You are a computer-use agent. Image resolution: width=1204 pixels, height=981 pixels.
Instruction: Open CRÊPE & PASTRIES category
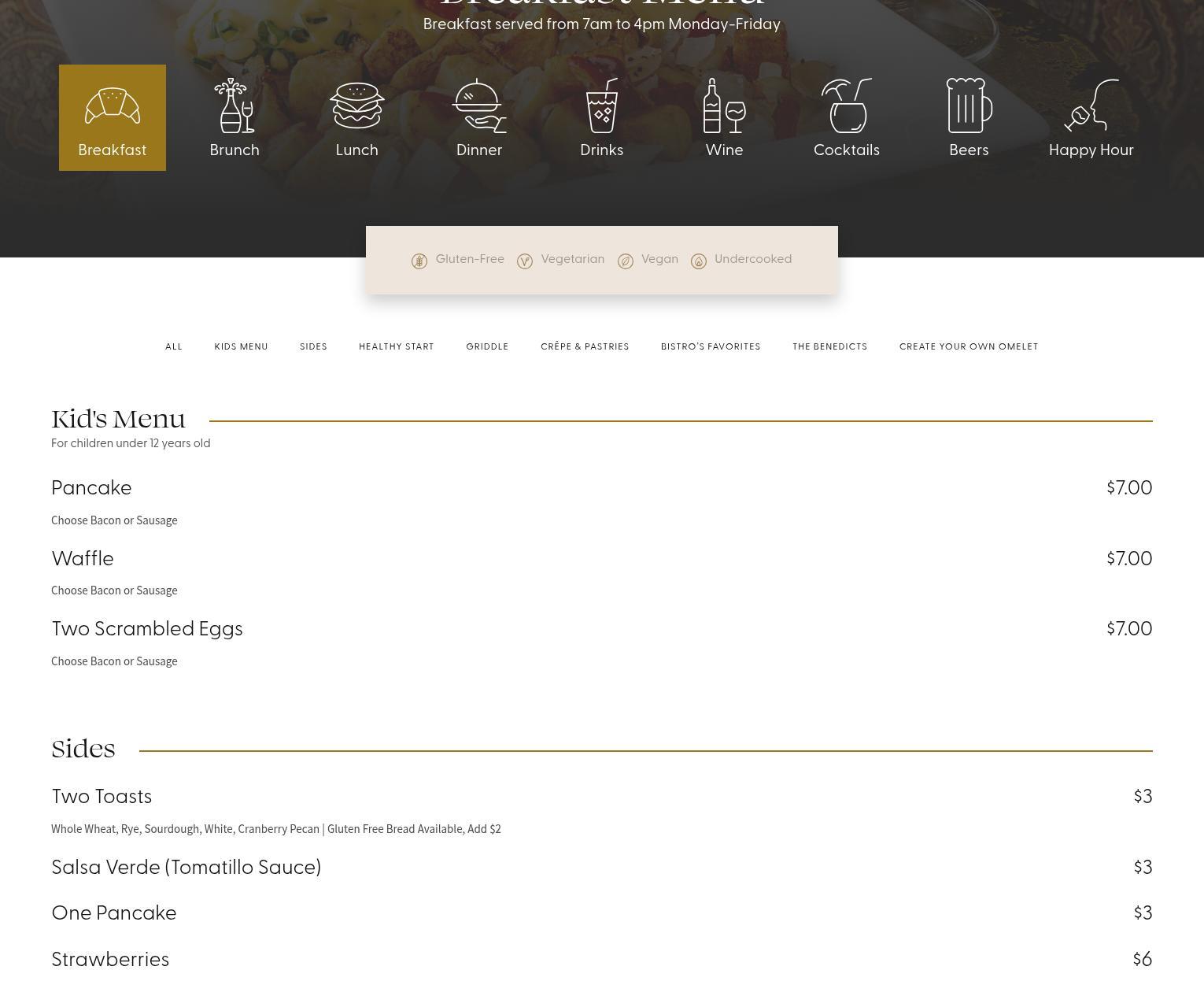click(585, 346)
